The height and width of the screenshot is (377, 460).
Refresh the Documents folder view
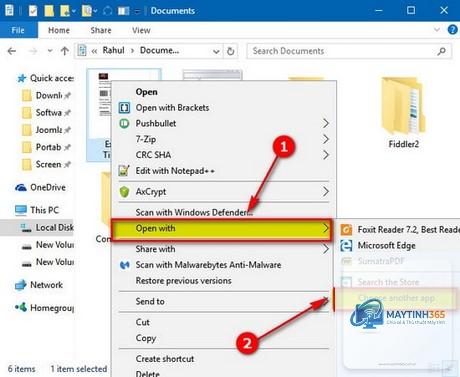[x=230, y=51]
